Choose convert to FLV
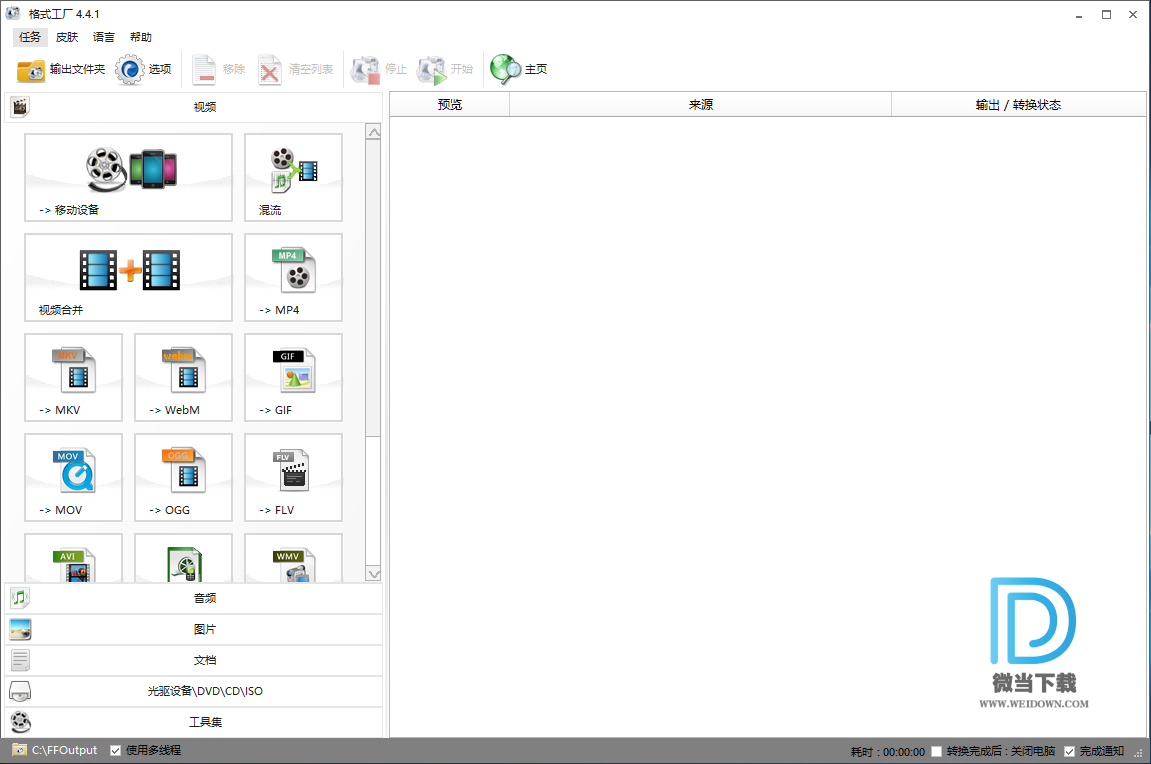The height and width of the screenshot is (764, 1151). pos(294,477)
